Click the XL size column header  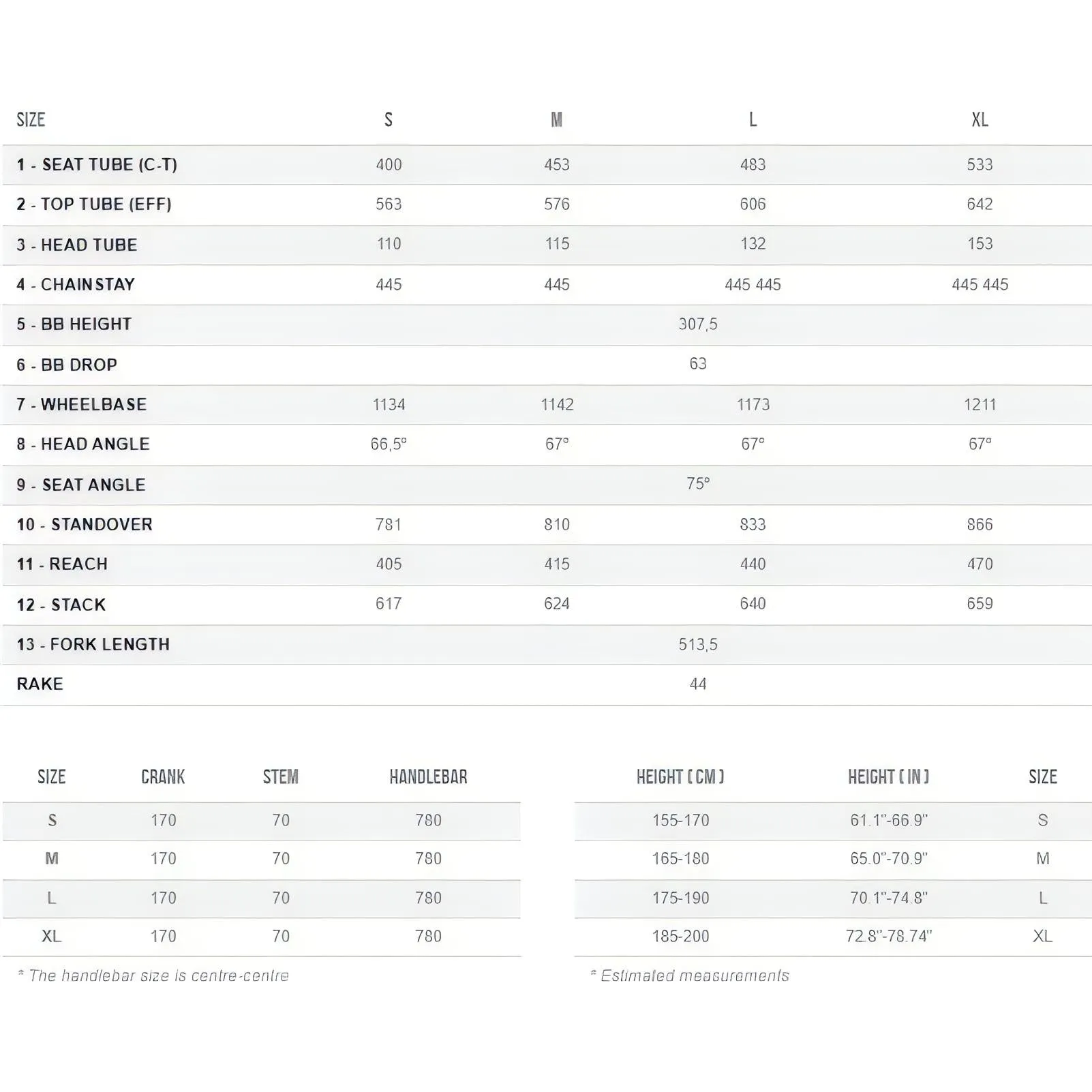point(980,120)
